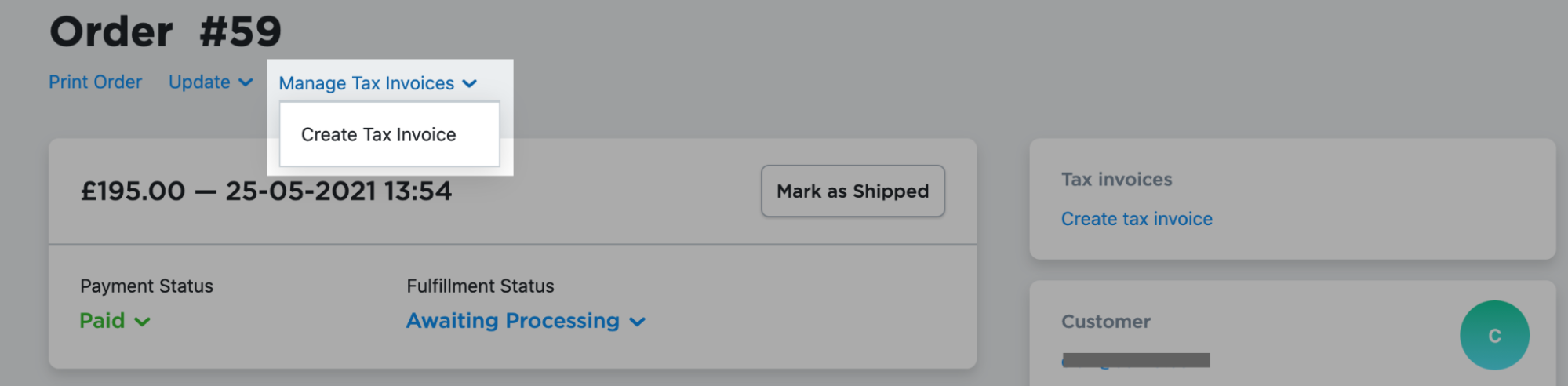The height and width of the screenshot is (386, 1568).
Task: Click the Print Order link
Action: 95,82
